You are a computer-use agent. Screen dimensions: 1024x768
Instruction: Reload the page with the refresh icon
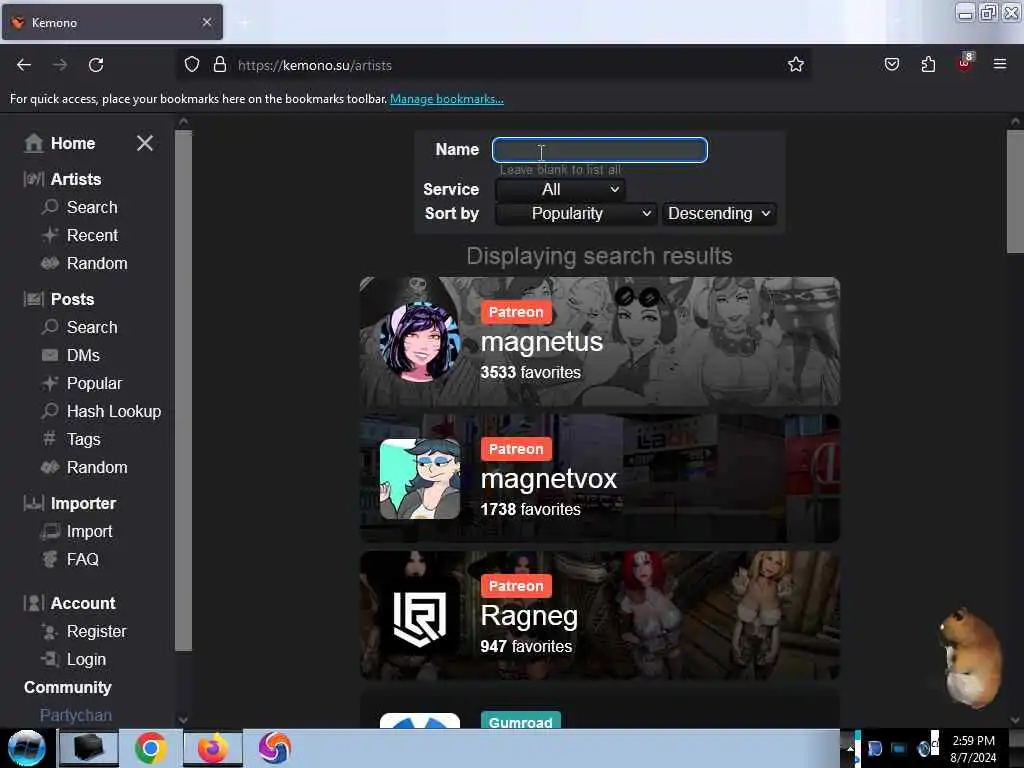(x=96, y=65)
